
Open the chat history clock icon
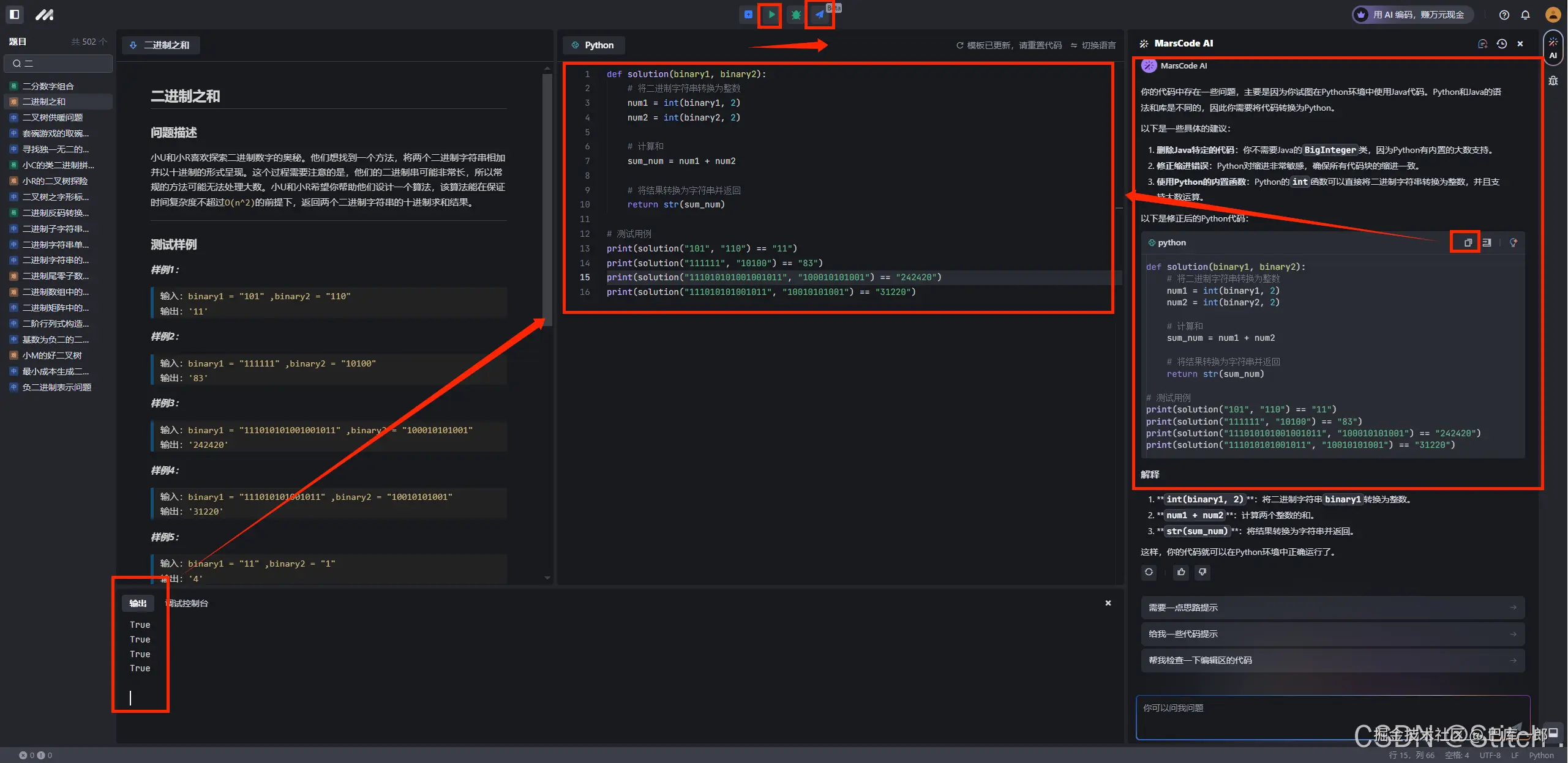coord(1501,44)
